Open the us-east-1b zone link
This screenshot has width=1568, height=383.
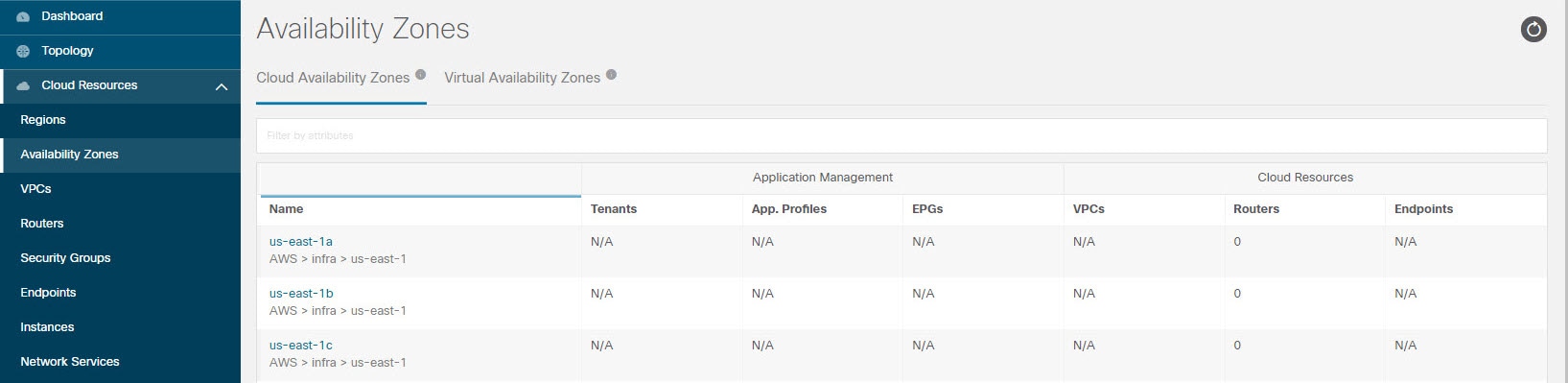(x=301, y=294)
